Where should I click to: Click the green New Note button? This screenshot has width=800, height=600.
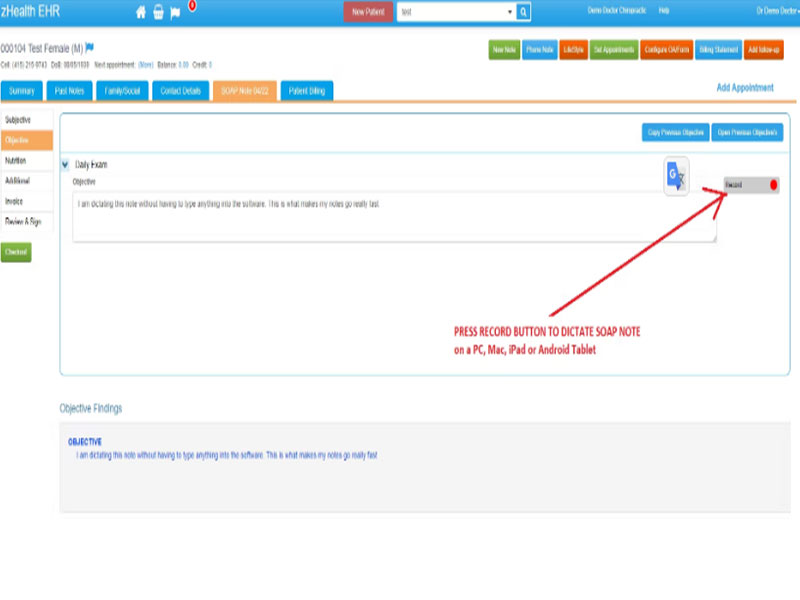coord(504,49)
